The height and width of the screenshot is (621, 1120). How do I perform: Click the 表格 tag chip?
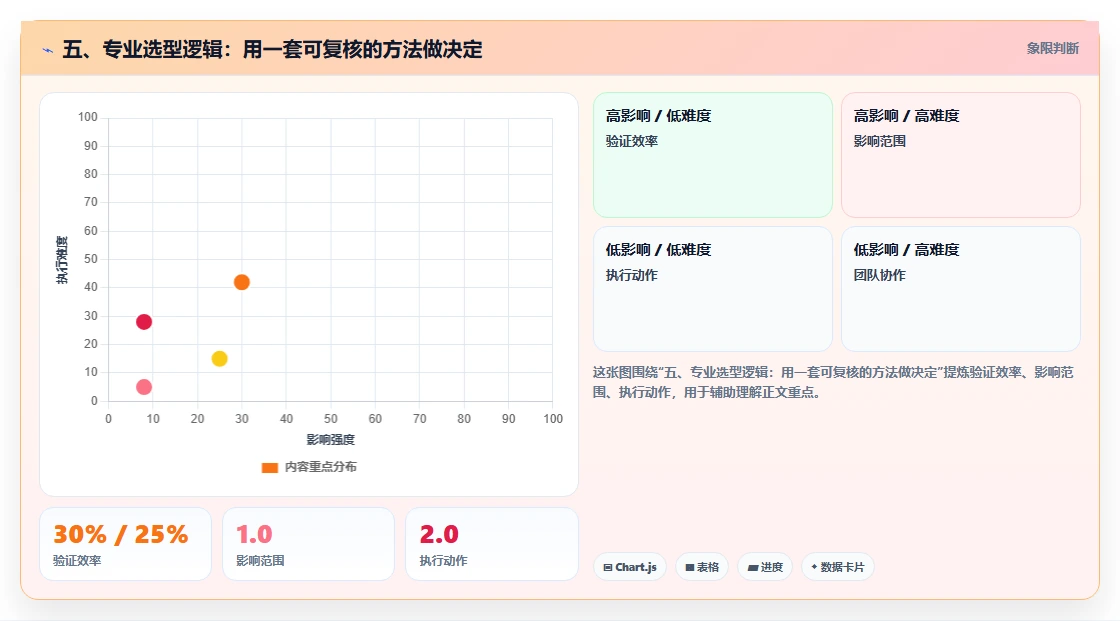(x=701, y=567)
